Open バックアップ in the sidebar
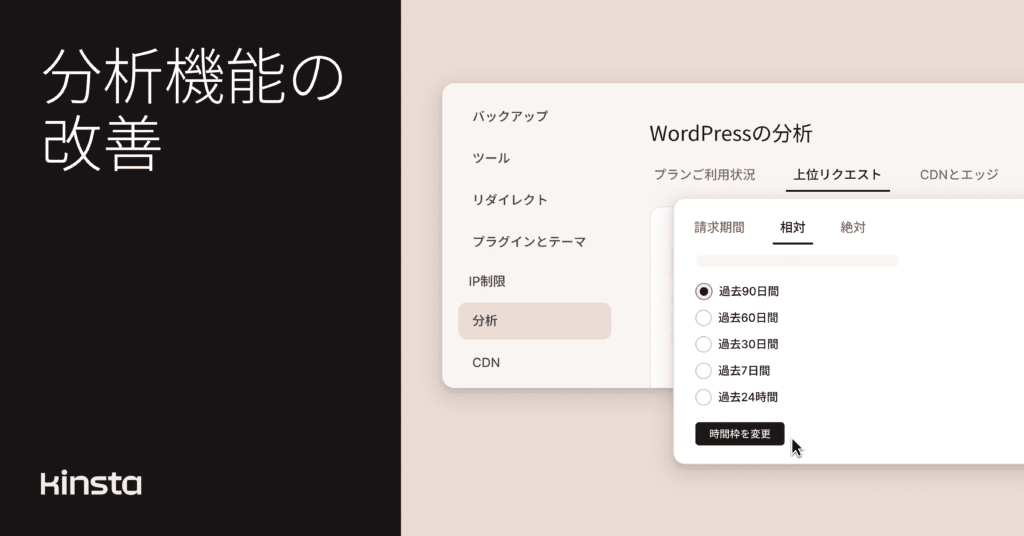The height and width of the screenshot is (536, 1024). pyautogui.click(x=510, y=116)
